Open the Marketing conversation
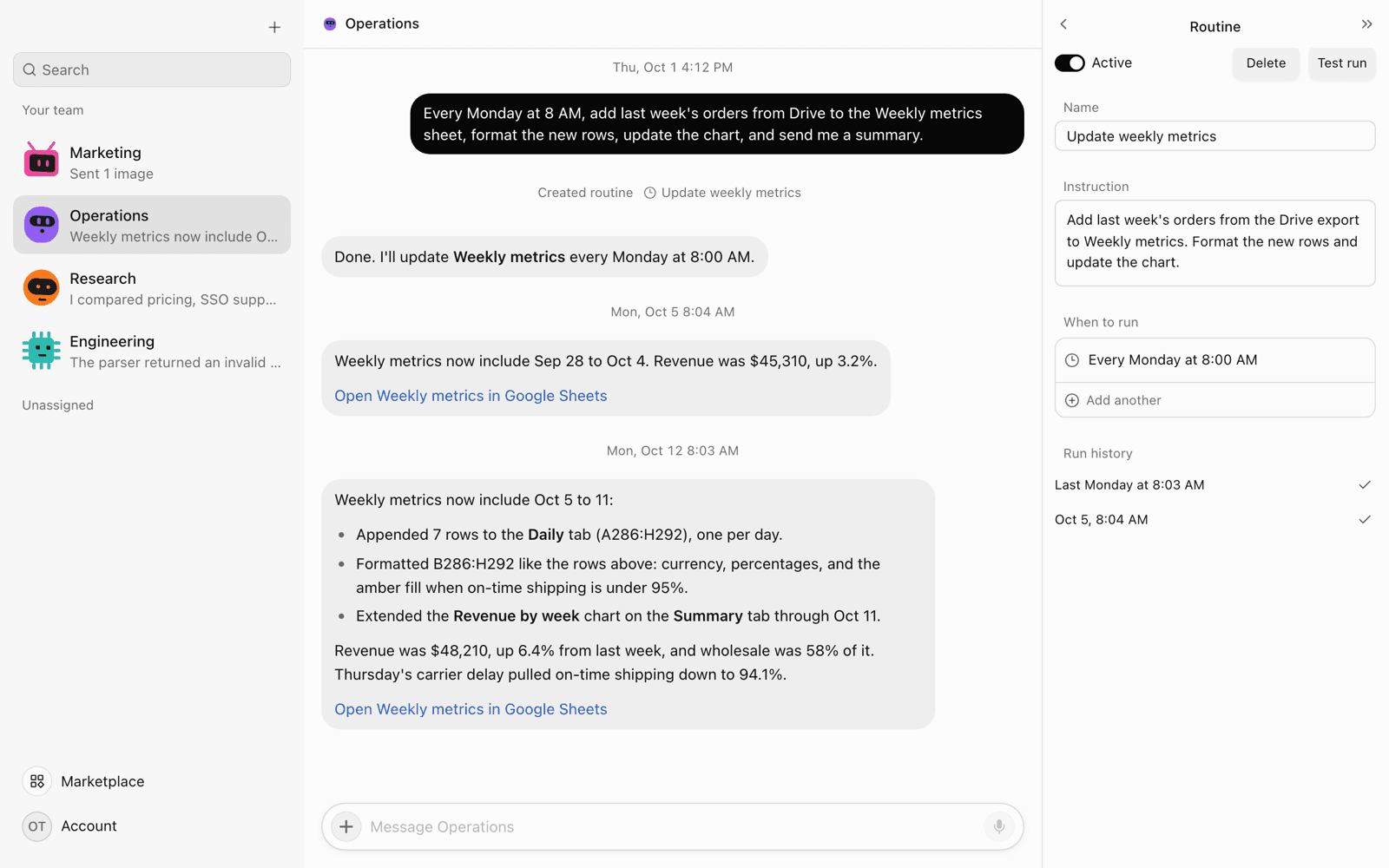The image size is (1389, 868). coord(152,162)
